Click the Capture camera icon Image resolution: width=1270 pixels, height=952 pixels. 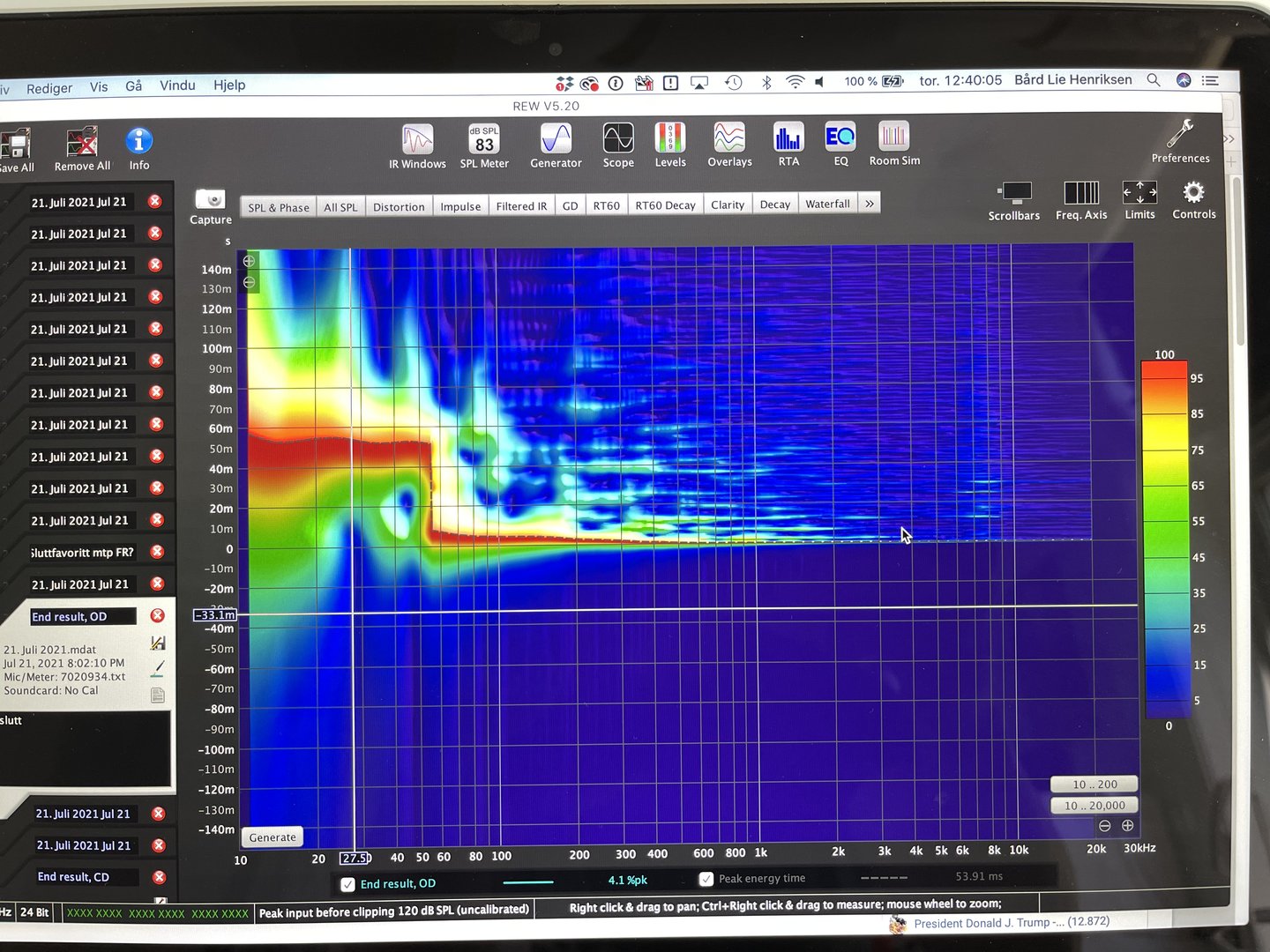[x=211, y=200]
